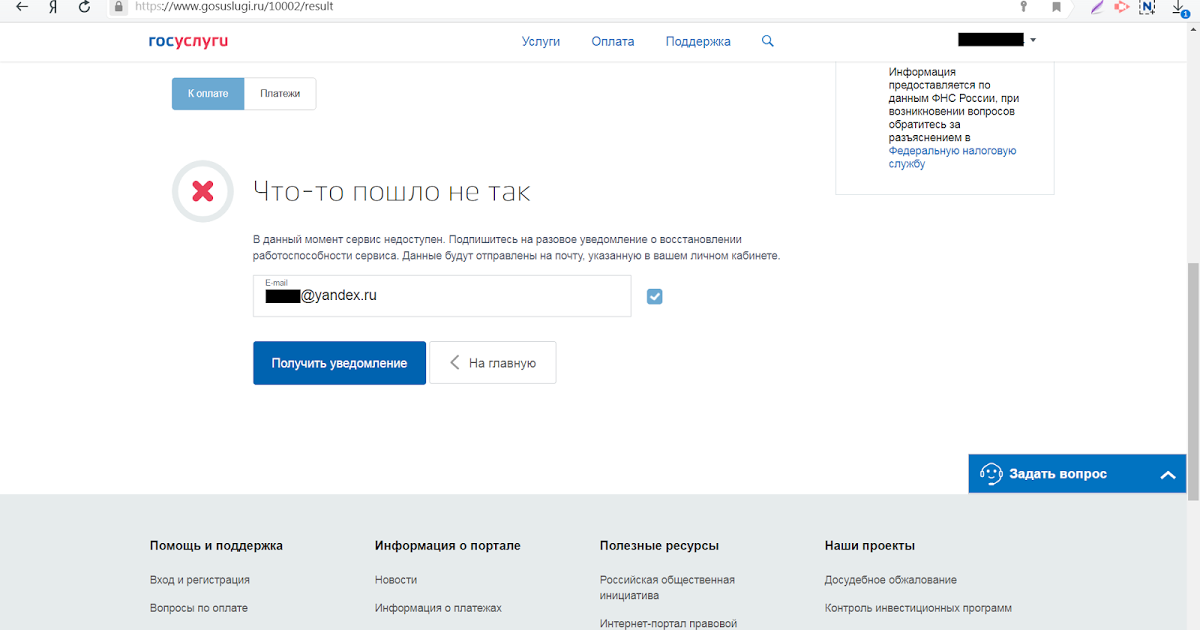1200x630 pixels.
Task: Bookmark this page with the flag icon
Action: click(x=1056, y=6)
